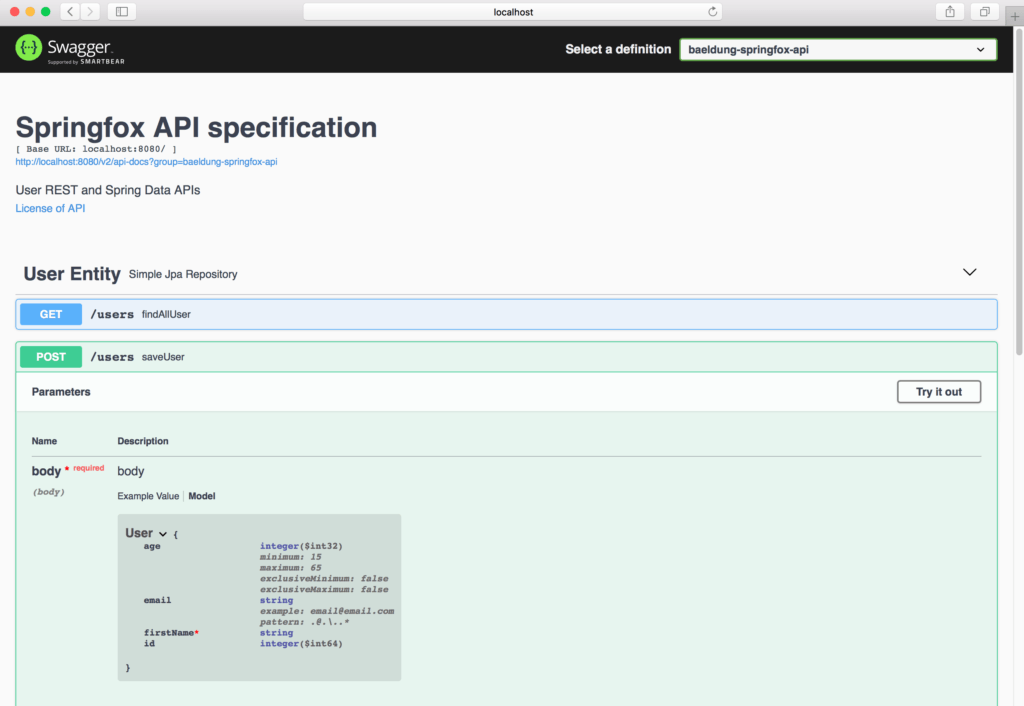Click the 'integer($int64)' type text

(301, 643)
